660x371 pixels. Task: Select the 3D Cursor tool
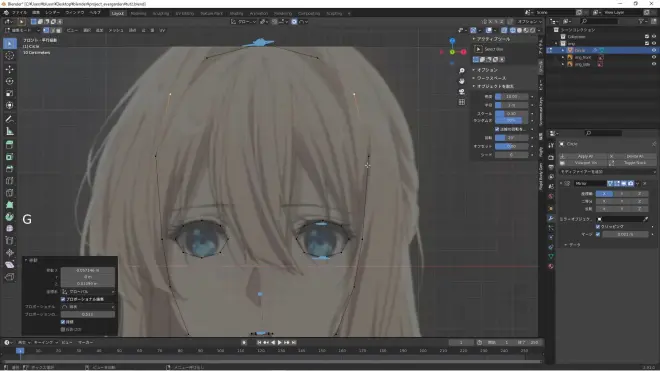pyautogui.click(x=10, y=56)
